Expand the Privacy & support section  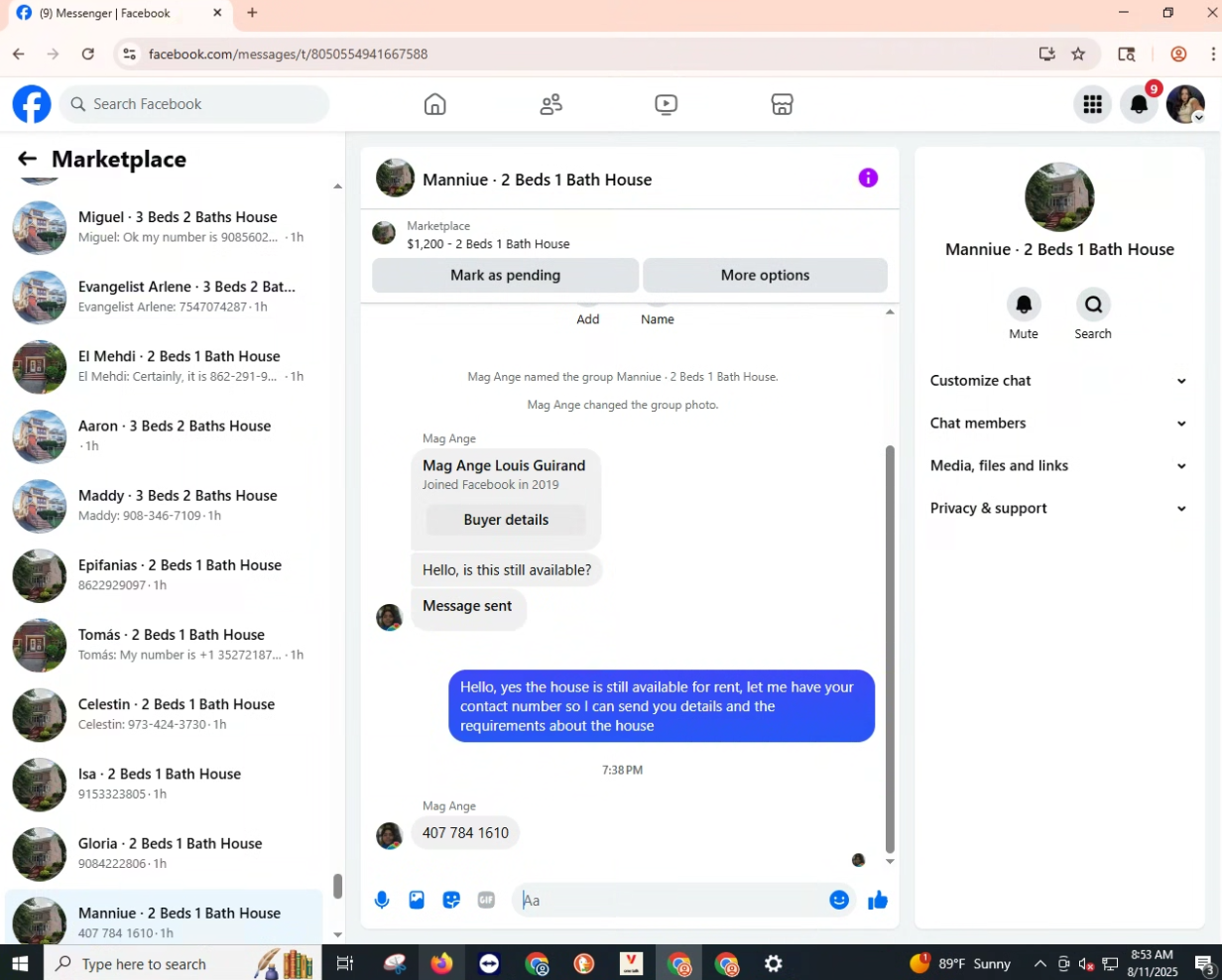click(x=1058, y=509)
